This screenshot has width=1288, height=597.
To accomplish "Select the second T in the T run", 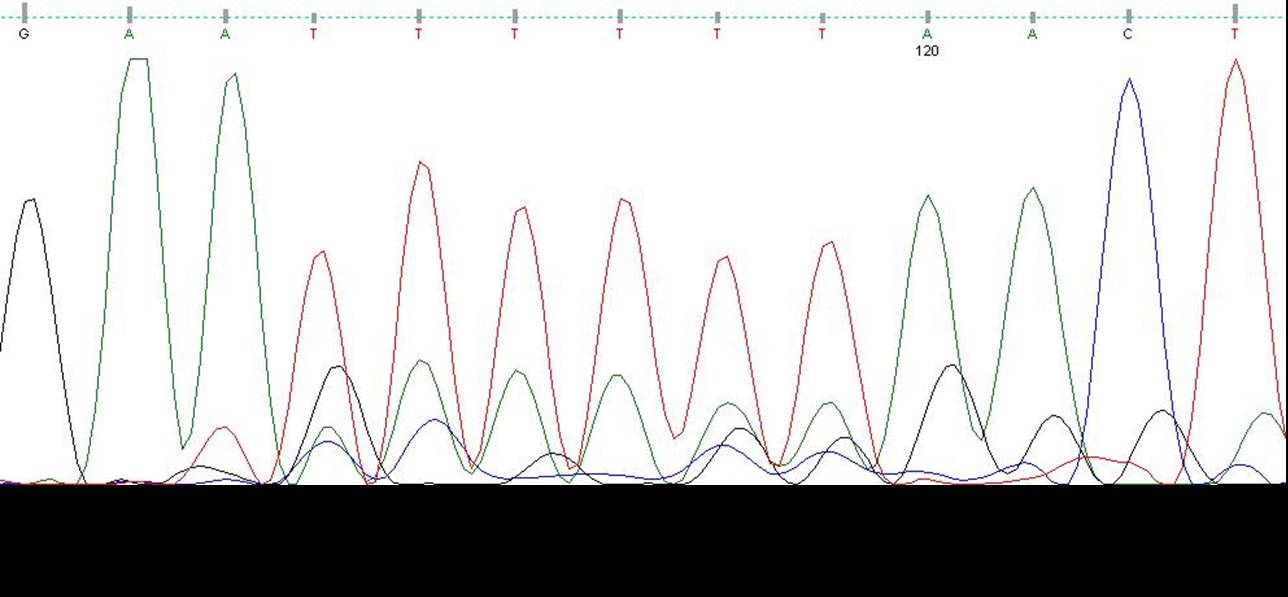I will 419,34.
